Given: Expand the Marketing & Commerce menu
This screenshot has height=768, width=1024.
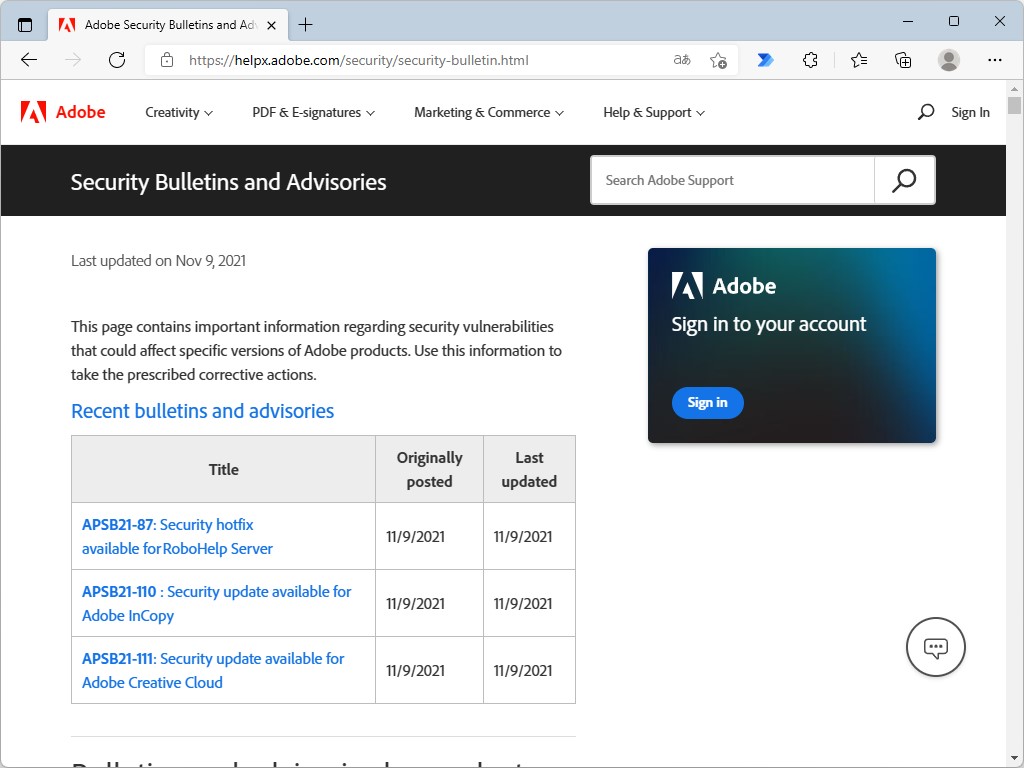Looking at the screenshot, I should [489, 113].
